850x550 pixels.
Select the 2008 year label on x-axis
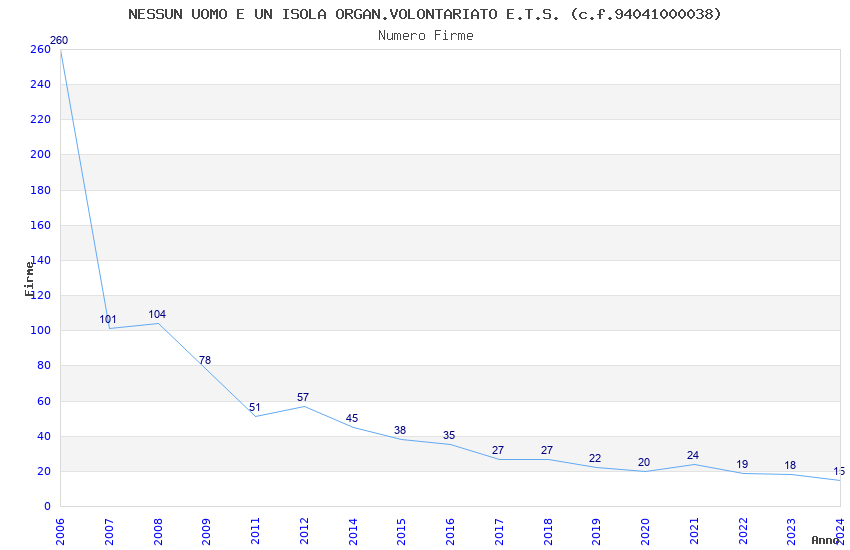click(158, 531)
